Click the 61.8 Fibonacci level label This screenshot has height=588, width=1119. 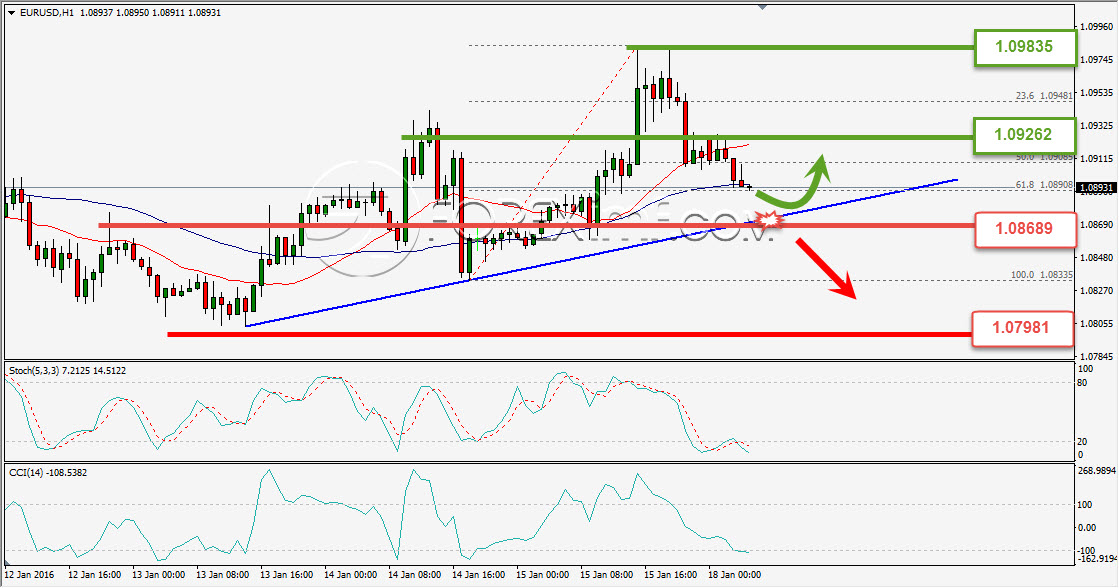[x=1043, y=185]
